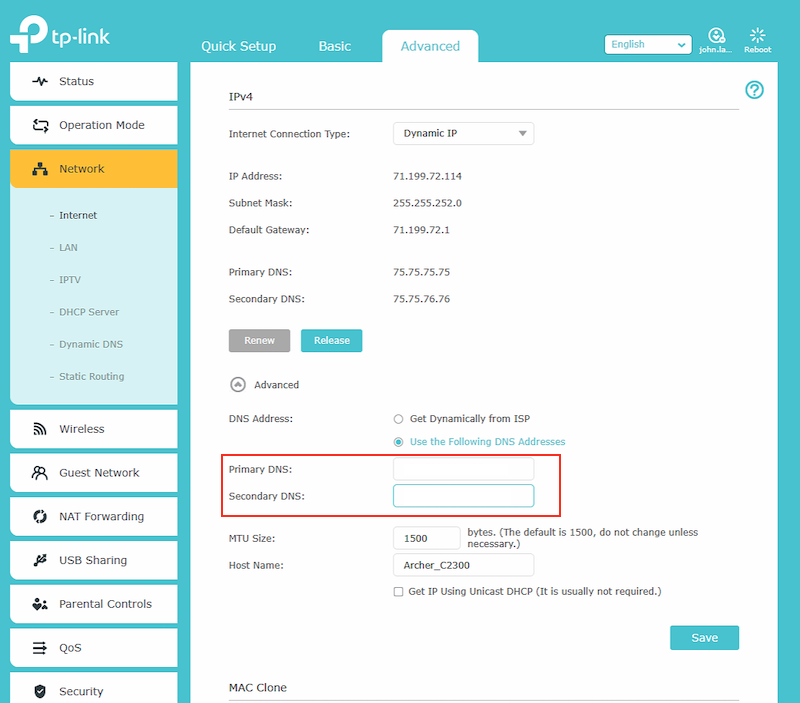The height and width of the screenshot is (703, 800).
Task: Click the tp-link logo
Action: [x=60, y=34]
